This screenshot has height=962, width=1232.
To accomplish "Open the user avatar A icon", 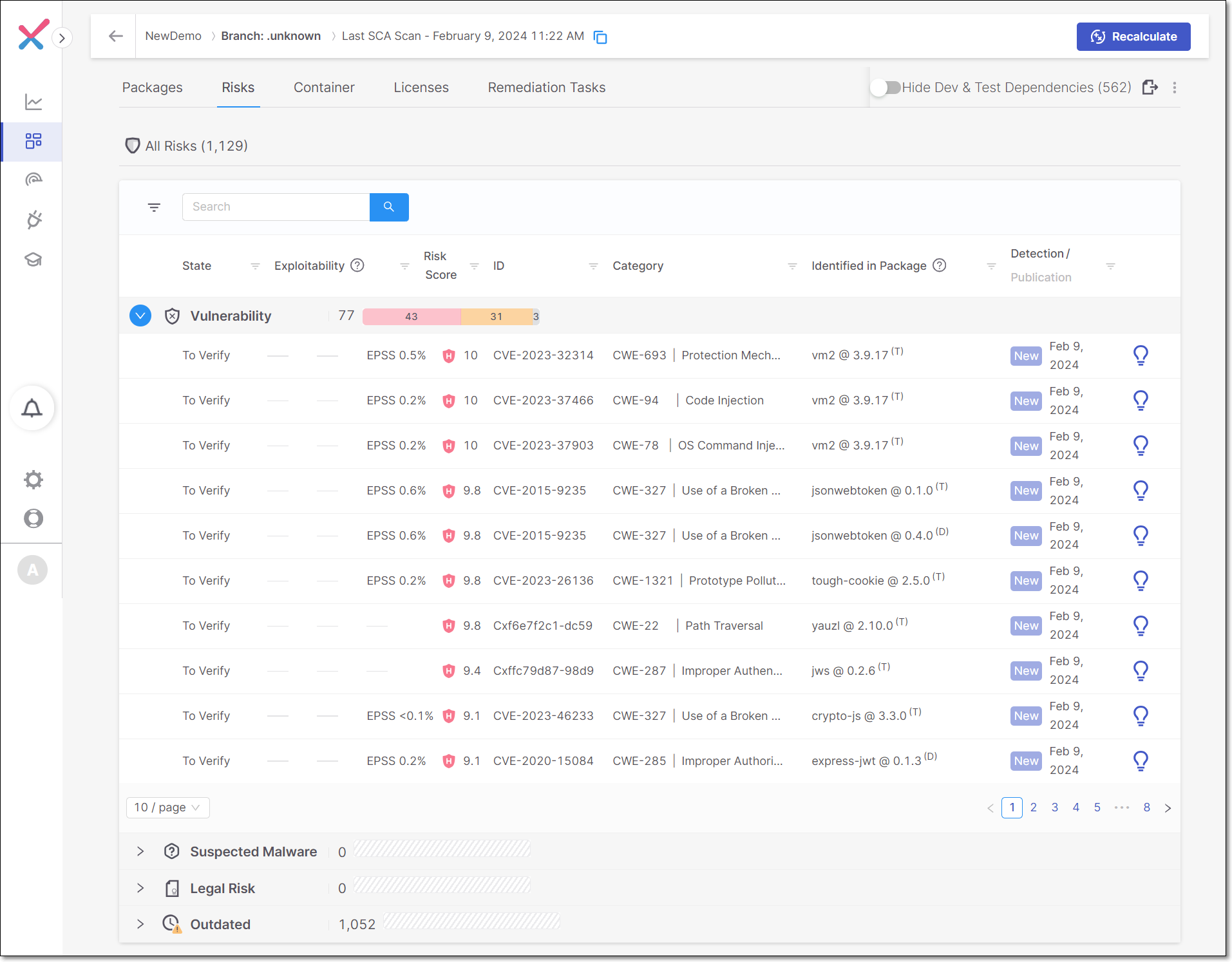I will 32,570.
